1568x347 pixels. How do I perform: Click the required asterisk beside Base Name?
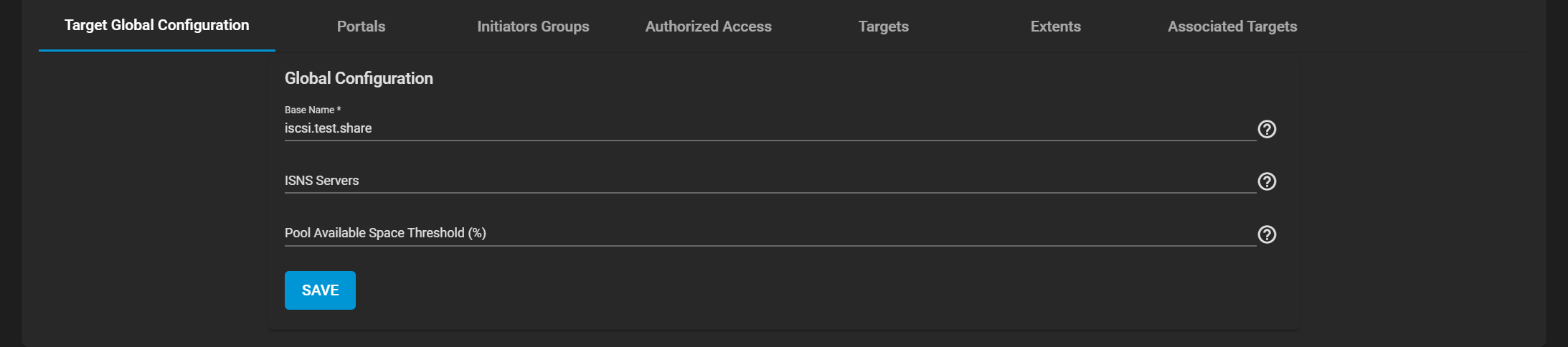[339, 109]
